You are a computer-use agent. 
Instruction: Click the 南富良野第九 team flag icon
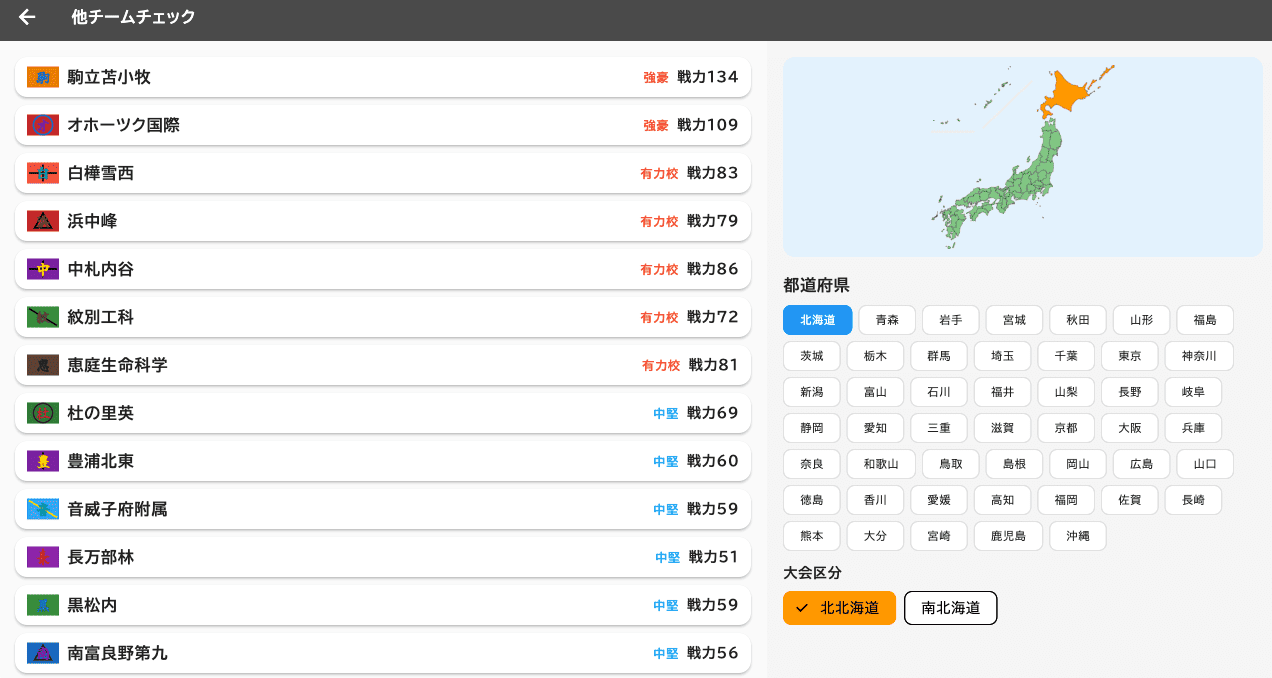pyautogui.click(x=43, y=653)
